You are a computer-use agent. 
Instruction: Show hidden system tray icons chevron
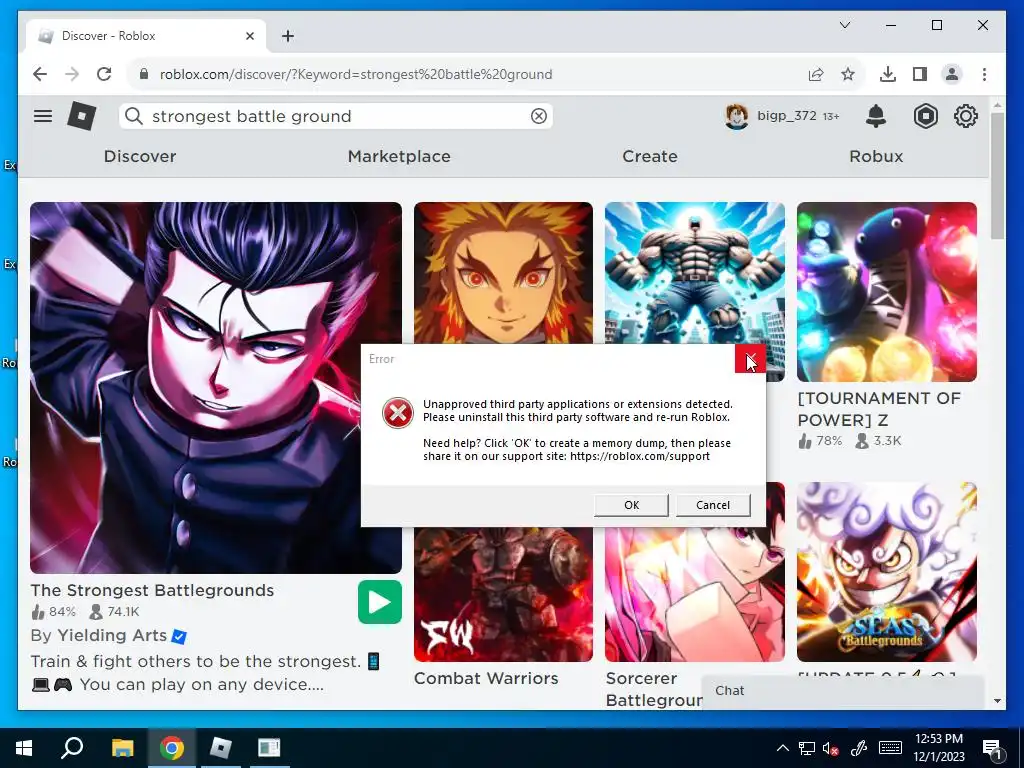pos(783,748)
